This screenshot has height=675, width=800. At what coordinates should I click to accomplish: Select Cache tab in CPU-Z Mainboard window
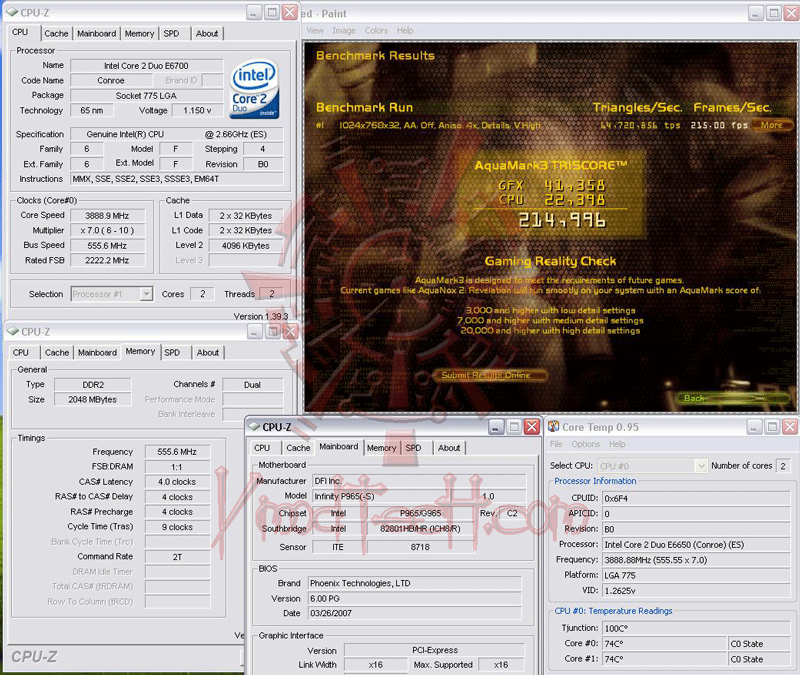click(298, 448)
